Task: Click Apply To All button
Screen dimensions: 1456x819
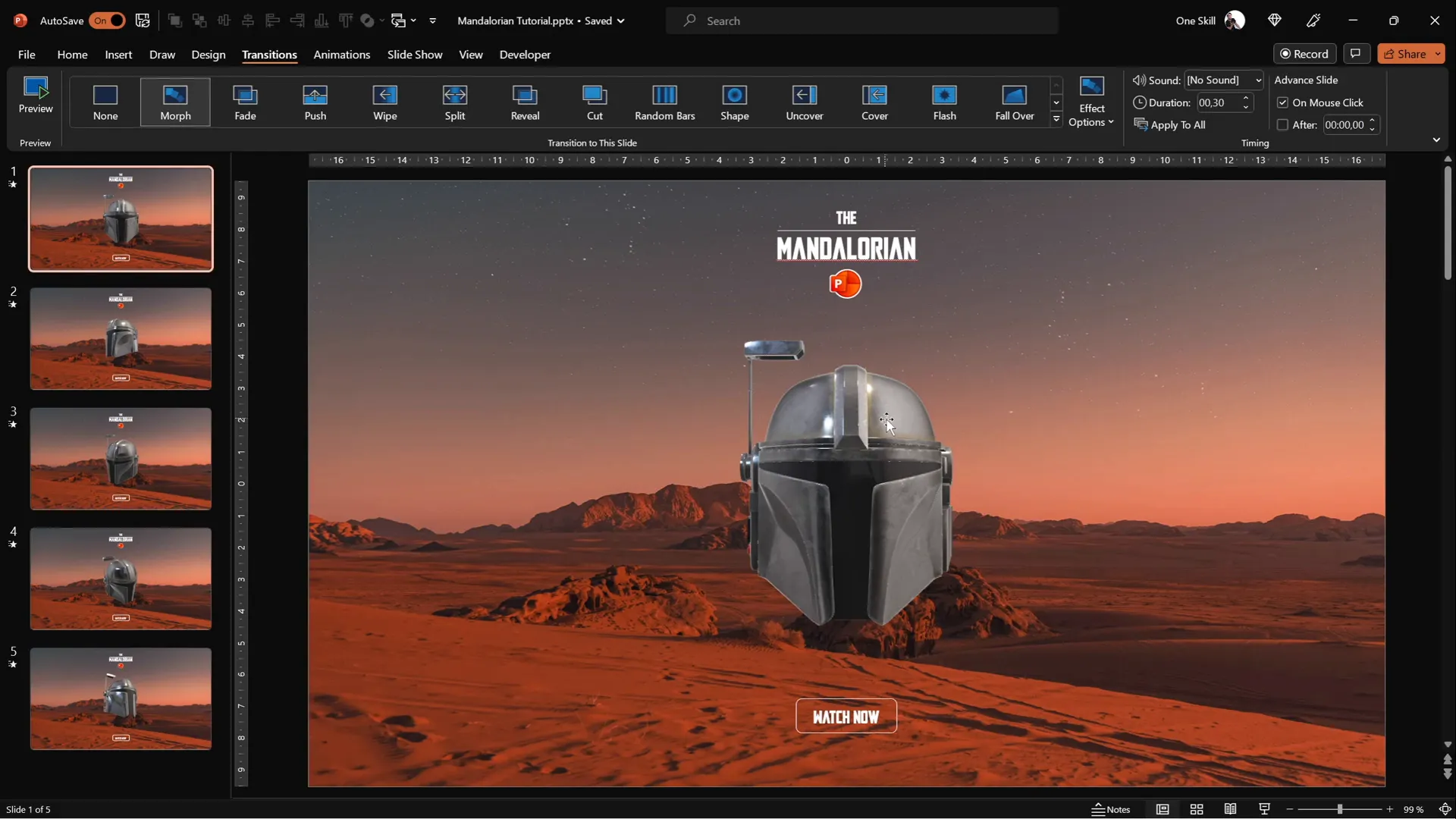Action: pos(1169,125)
